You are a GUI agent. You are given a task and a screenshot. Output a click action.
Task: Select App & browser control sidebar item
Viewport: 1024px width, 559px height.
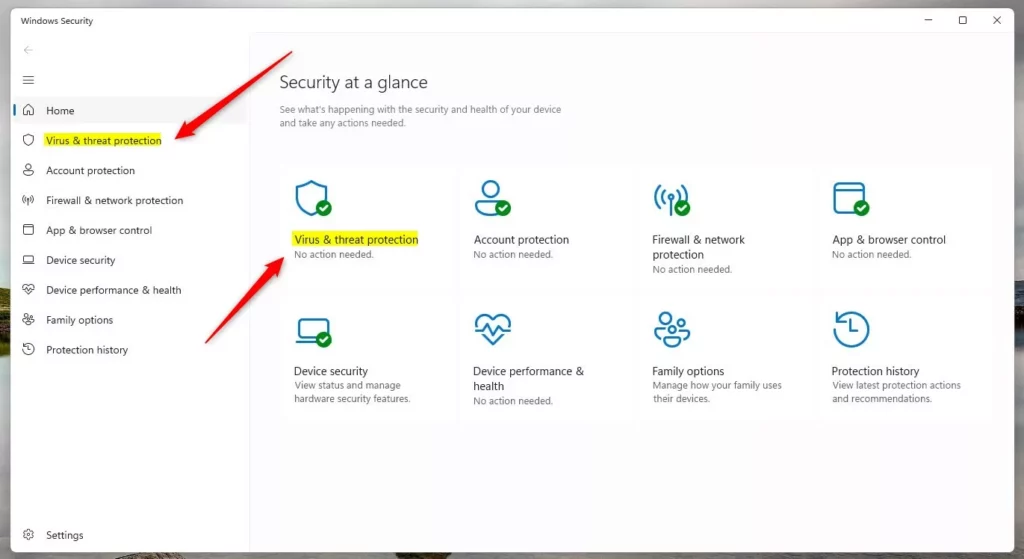point(99,231)
